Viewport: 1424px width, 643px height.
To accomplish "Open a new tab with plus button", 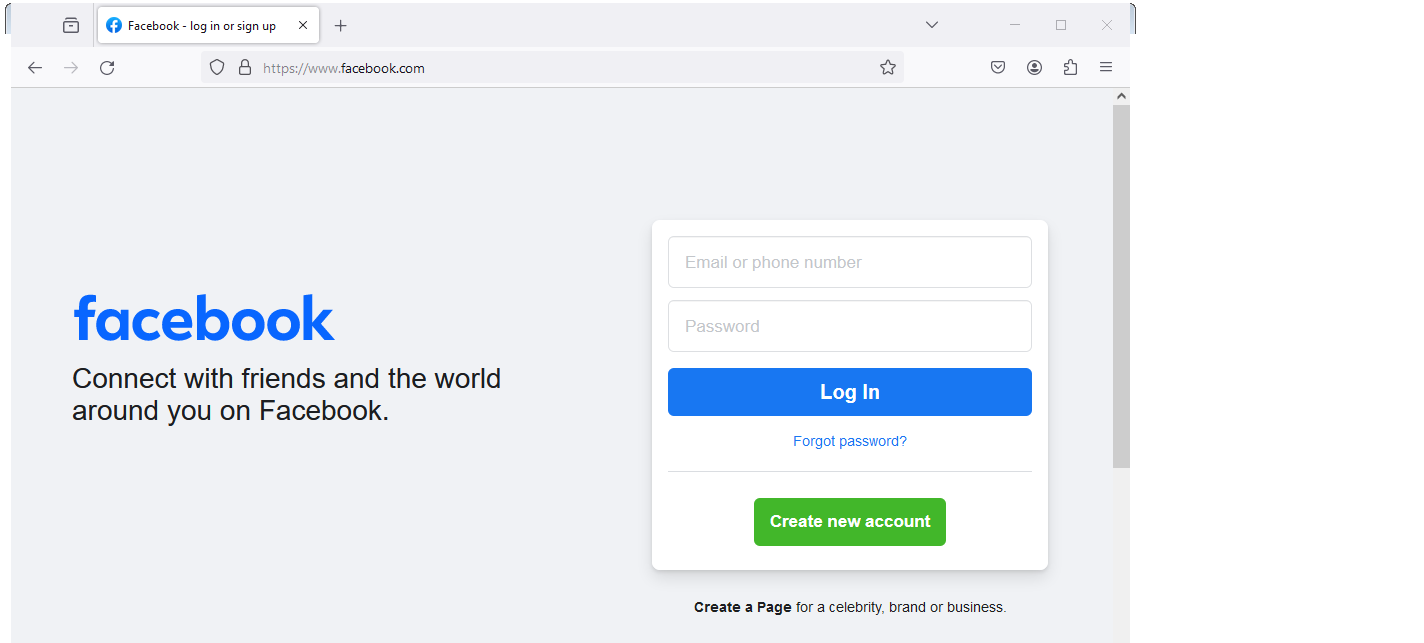I will coord(341,26).
